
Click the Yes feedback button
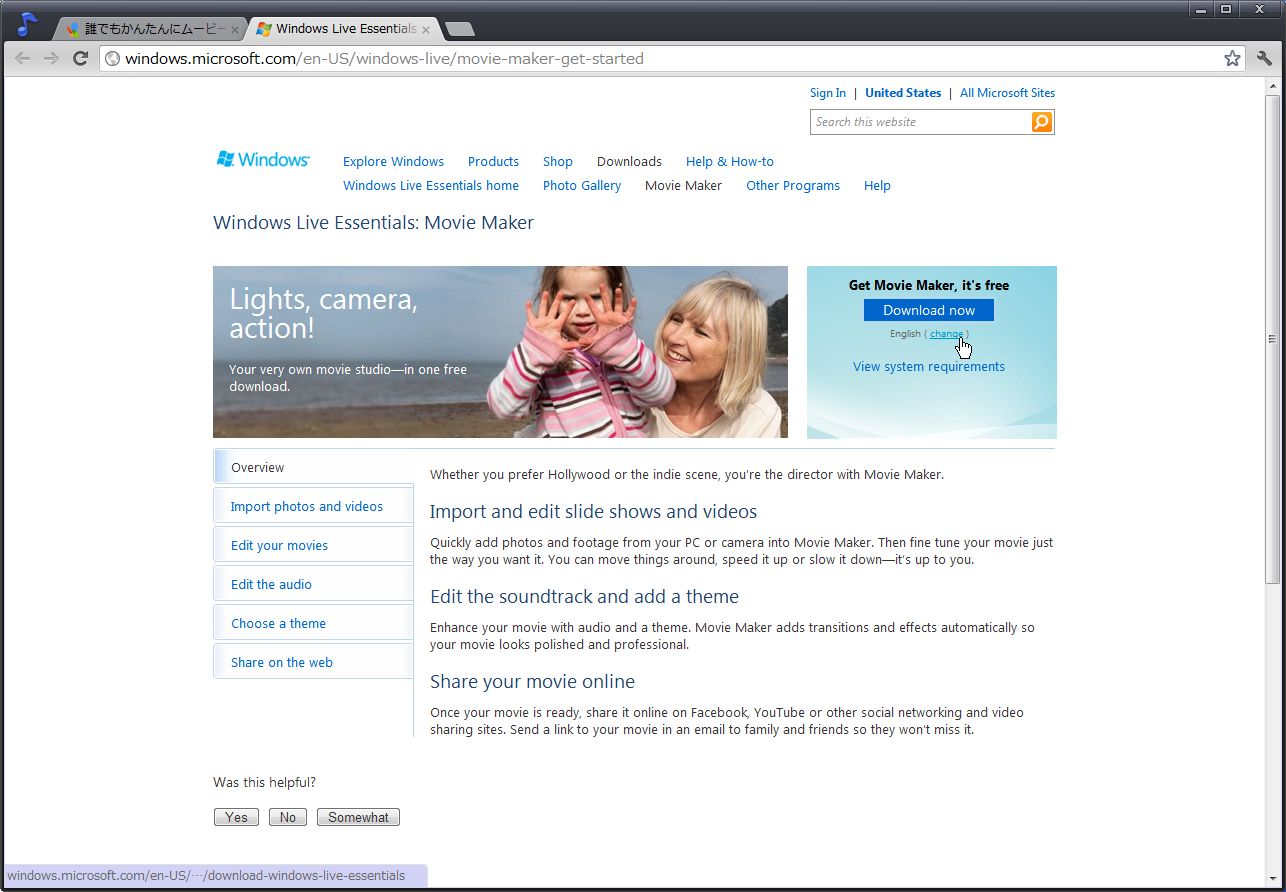tap(236, 817)
